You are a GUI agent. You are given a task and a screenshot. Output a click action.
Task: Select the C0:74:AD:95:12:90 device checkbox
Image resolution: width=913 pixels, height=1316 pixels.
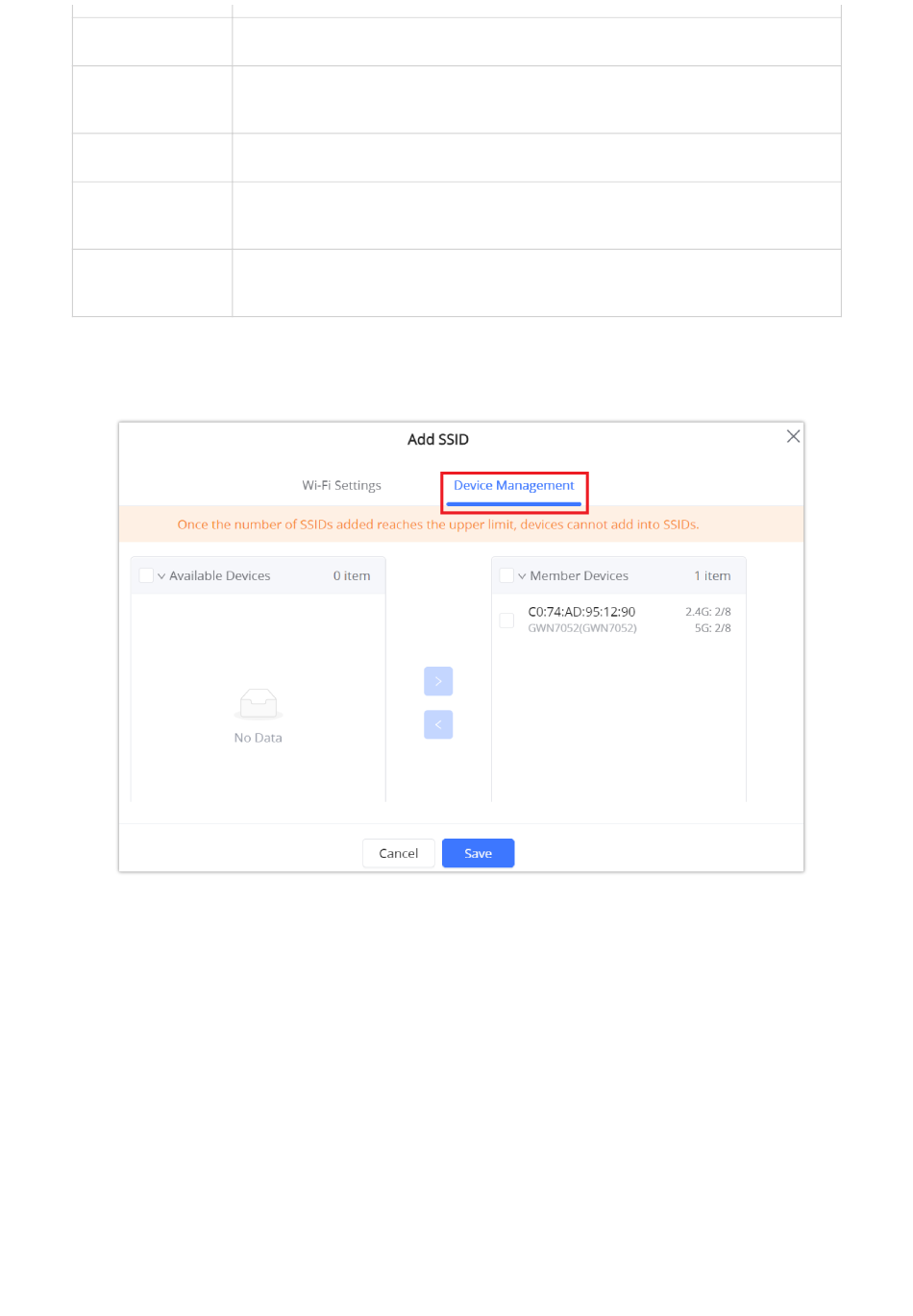pyautogui.click(x=506, y=621)
